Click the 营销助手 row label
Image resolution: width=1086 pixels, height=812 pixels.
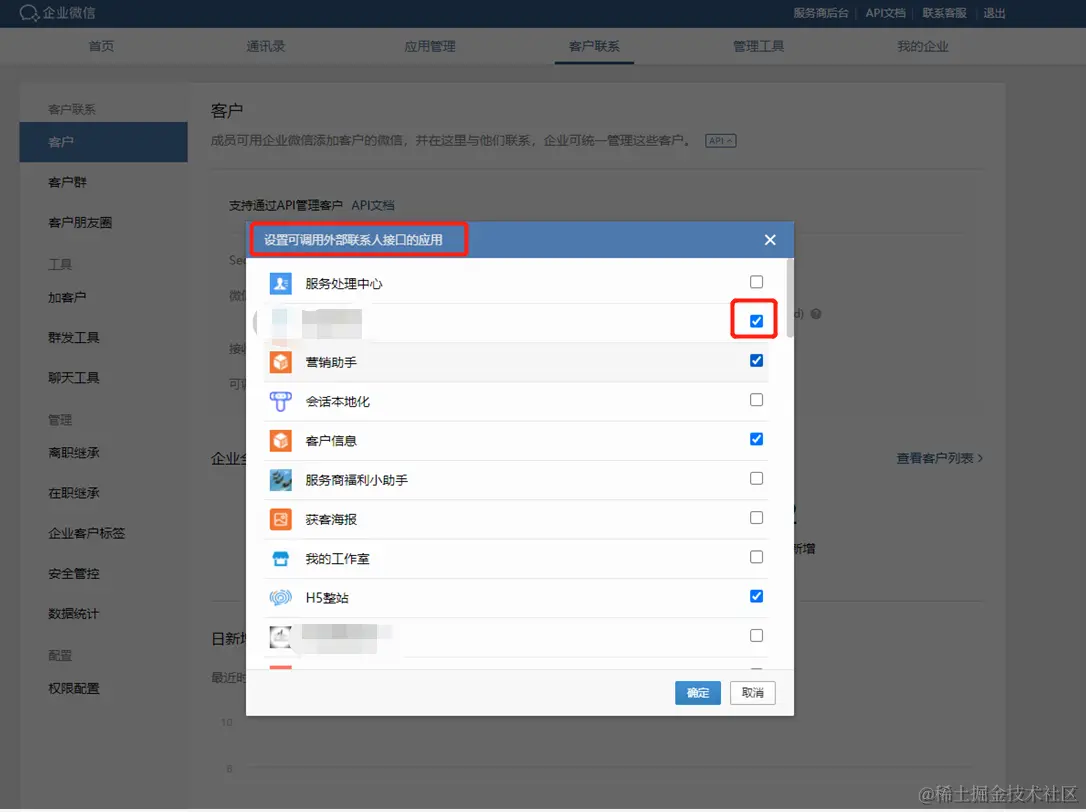pos(331,362)
